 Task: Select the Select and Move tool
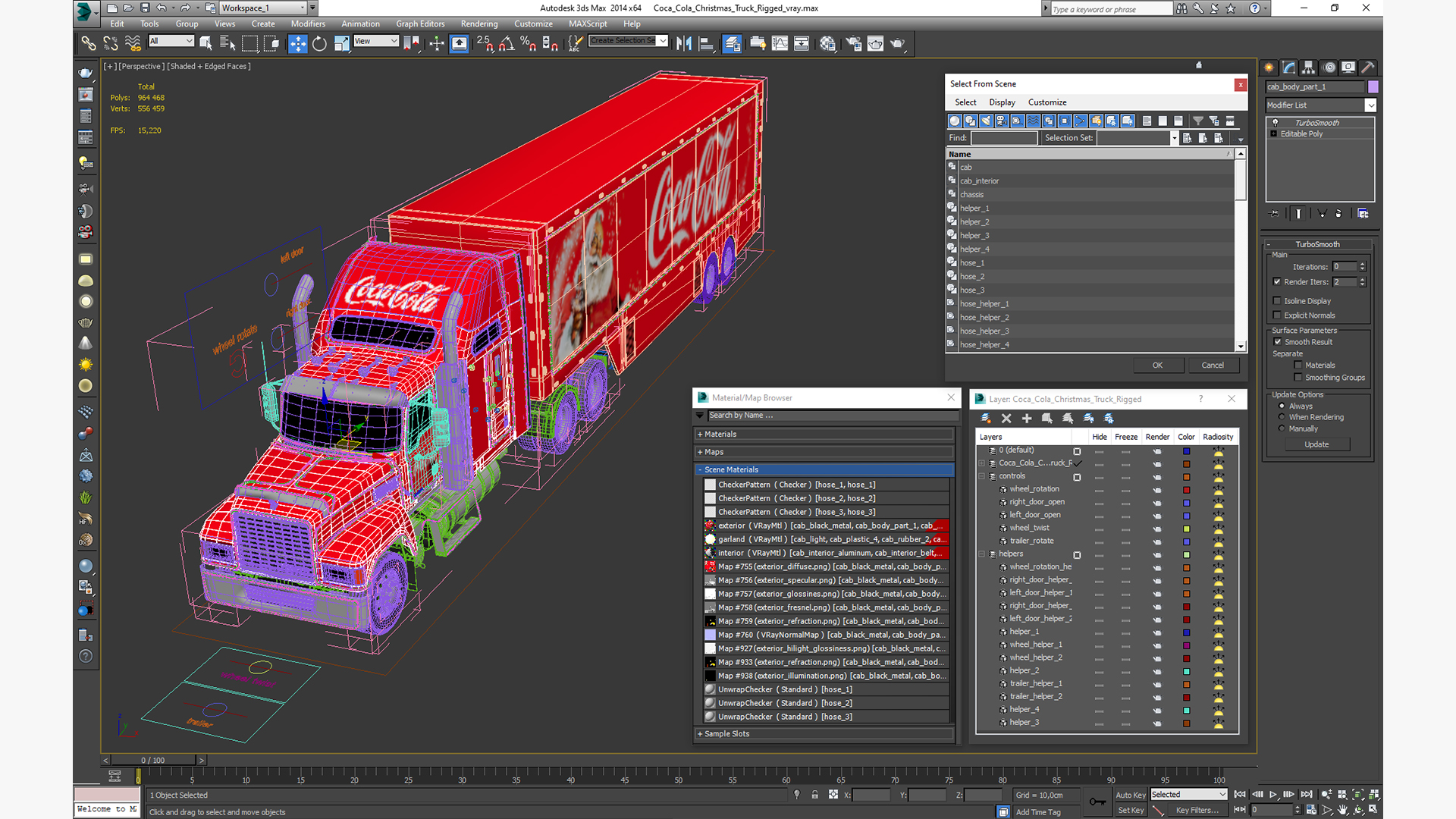298,44
